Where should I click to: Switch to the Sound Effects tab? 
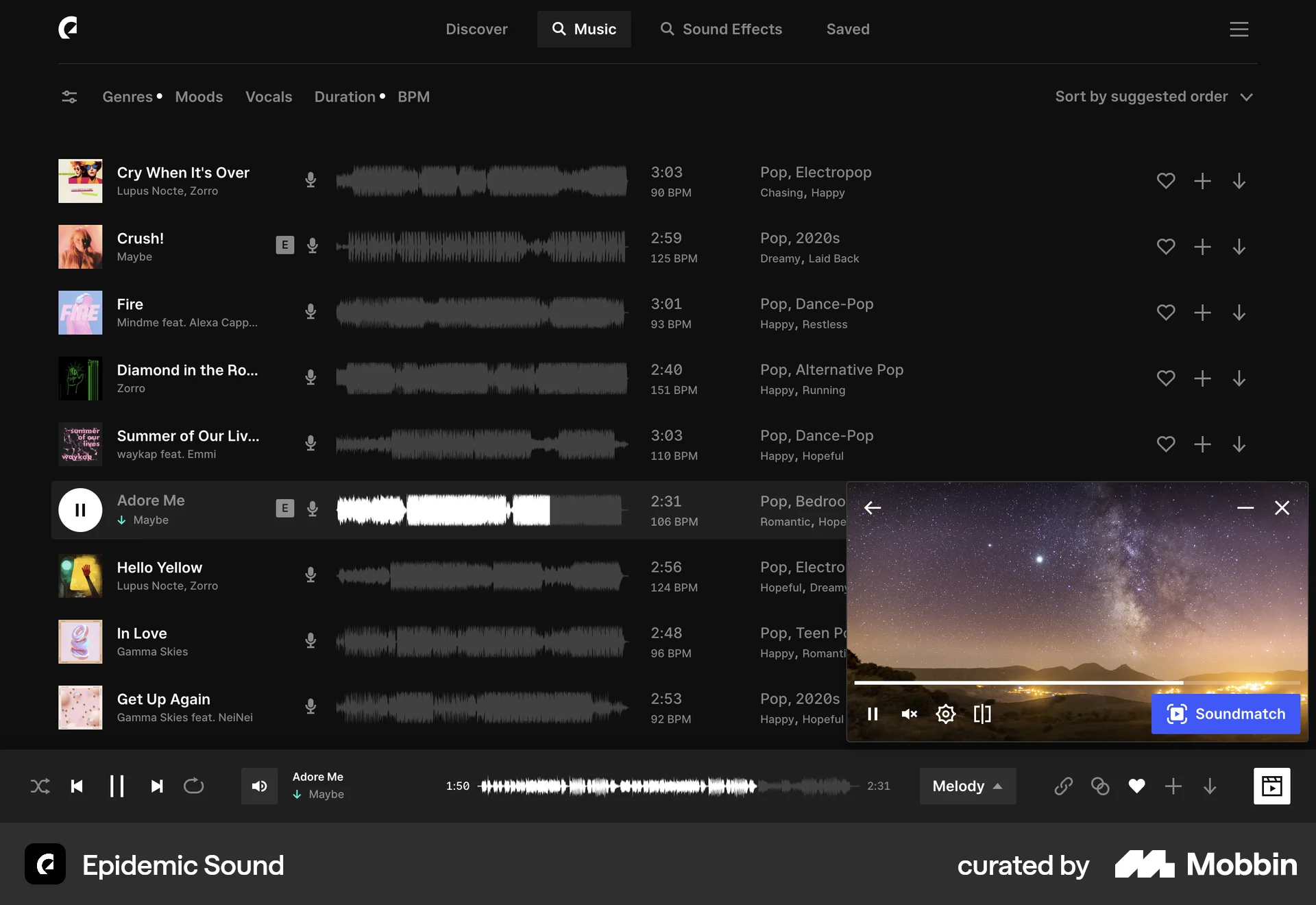(721, 29)
